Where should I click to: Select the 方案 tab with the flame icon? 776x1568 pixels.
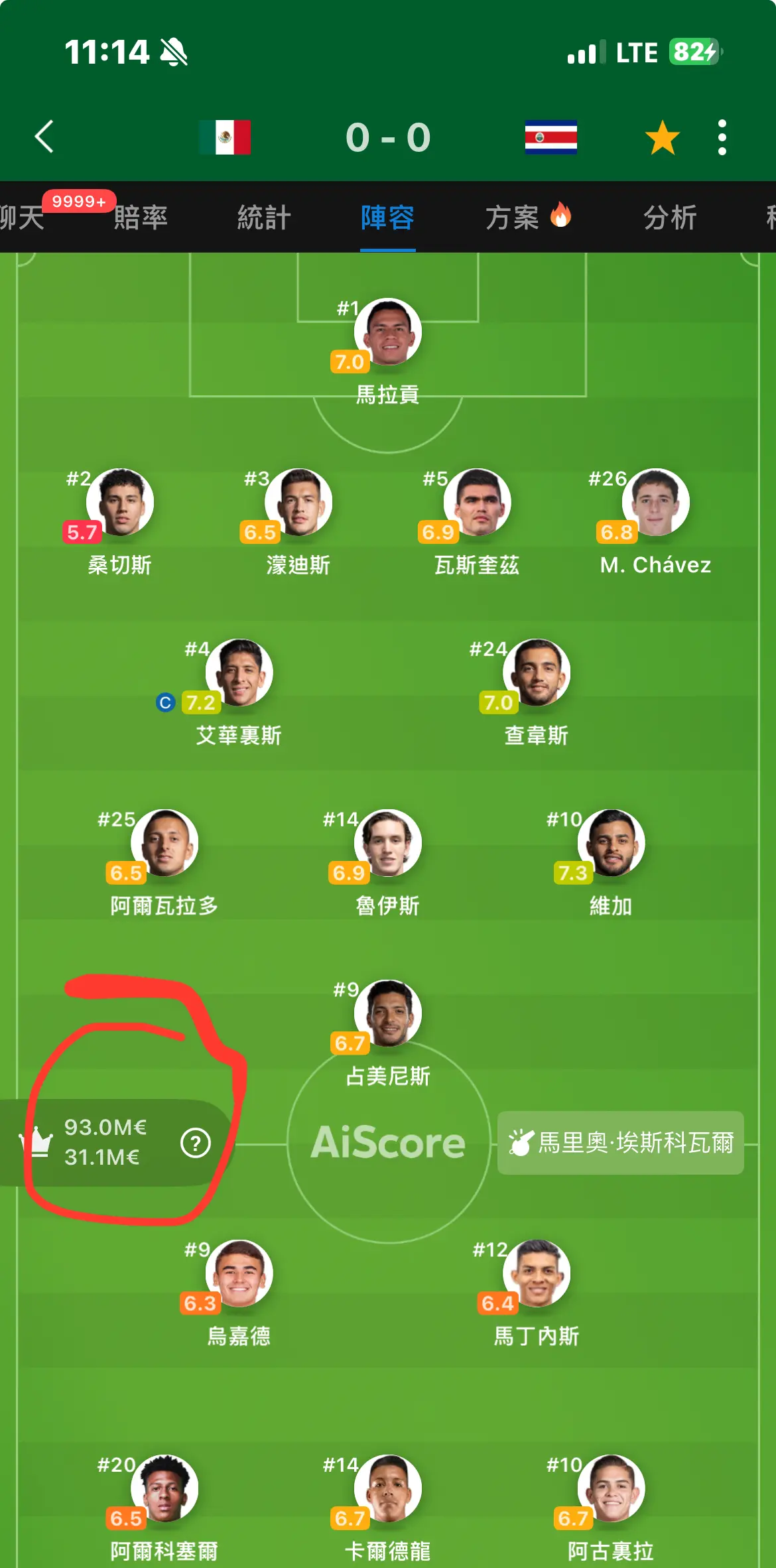(x=528, y=217)
